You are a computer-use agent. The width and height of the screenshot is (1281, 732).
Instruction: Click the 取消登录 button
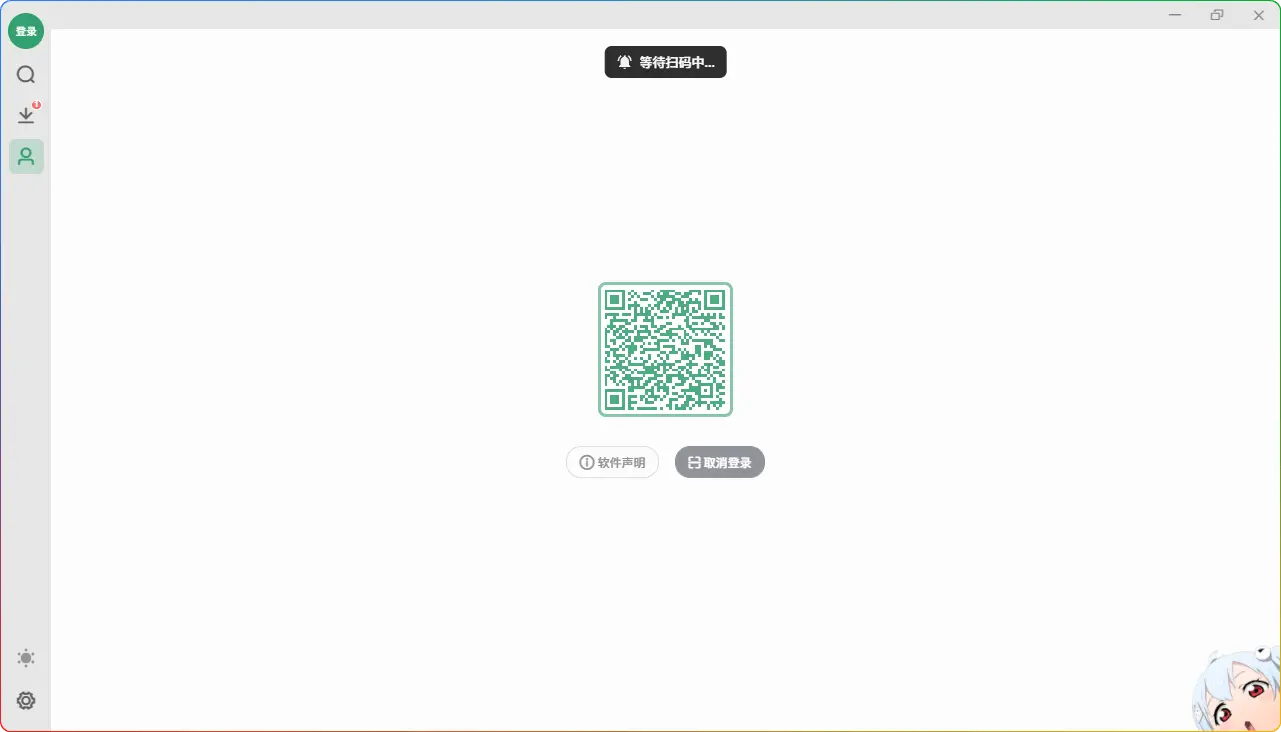pyautogui.click(x=720, y=462)
